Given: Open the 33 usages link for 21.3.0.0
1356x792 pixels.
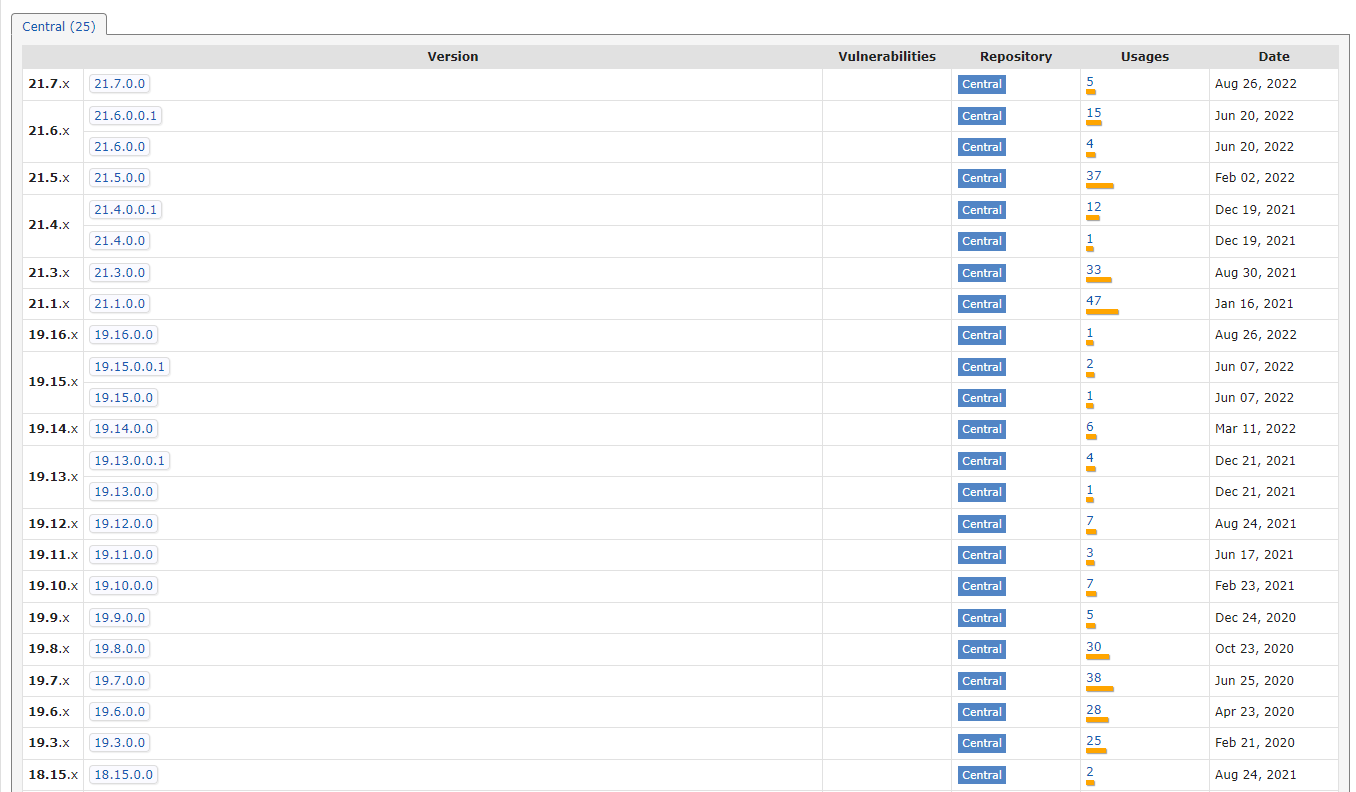Looking at the screenshot, I should pyautogui.click(x=1094, y=270).
